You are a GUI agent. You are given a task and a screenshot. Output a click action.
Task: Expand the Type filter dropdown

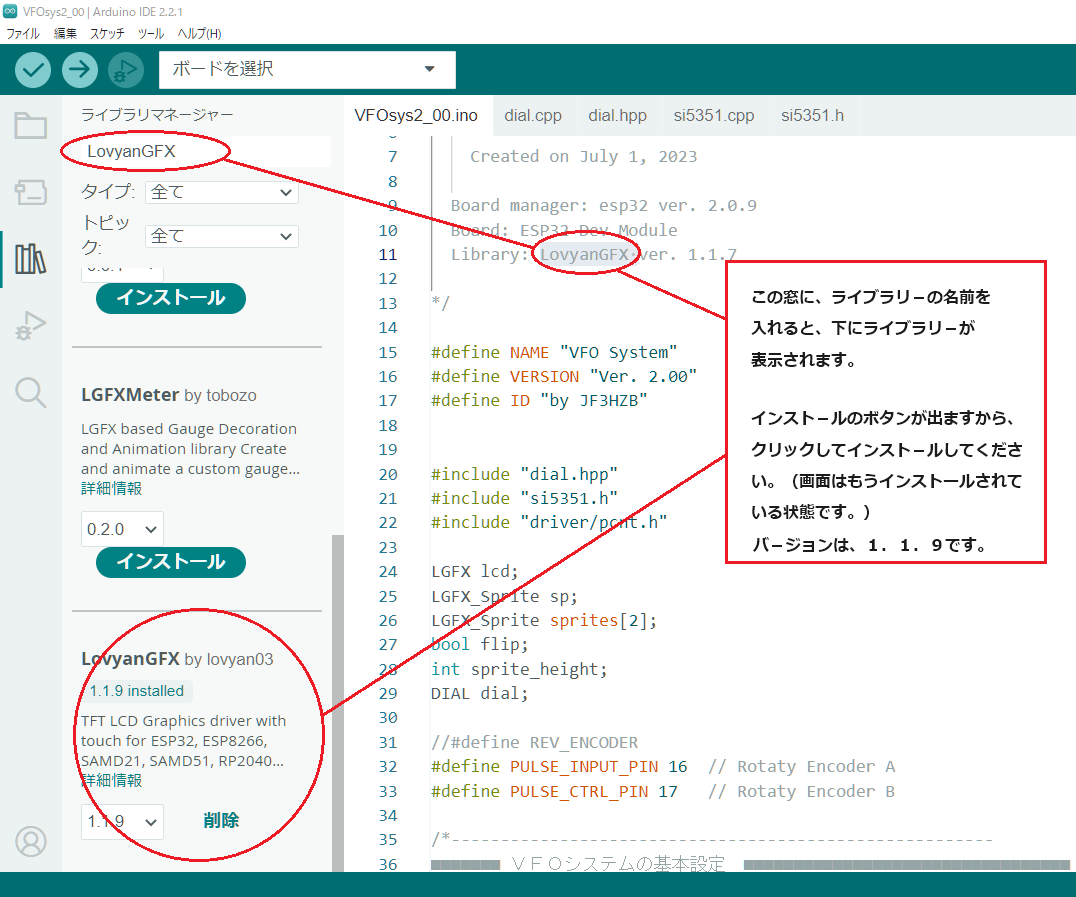(x=222, y=192)
